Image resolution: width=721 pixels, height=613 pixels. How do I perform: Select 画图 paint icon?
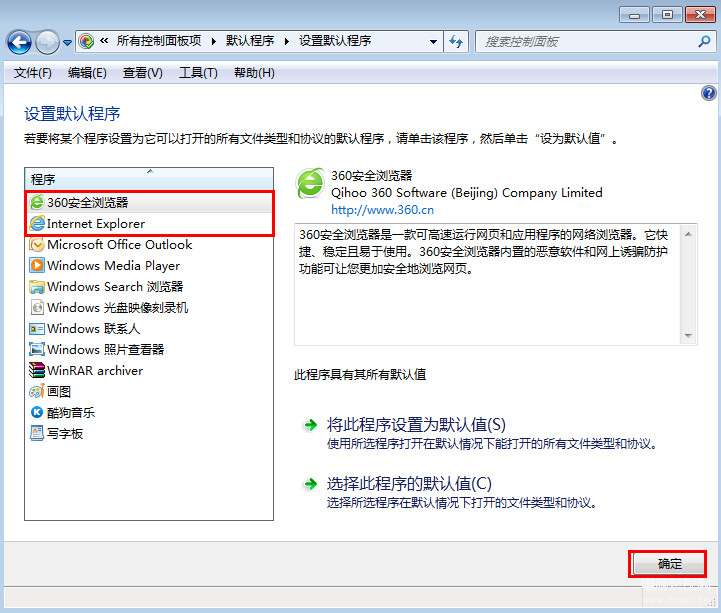[x=37, y=391]
